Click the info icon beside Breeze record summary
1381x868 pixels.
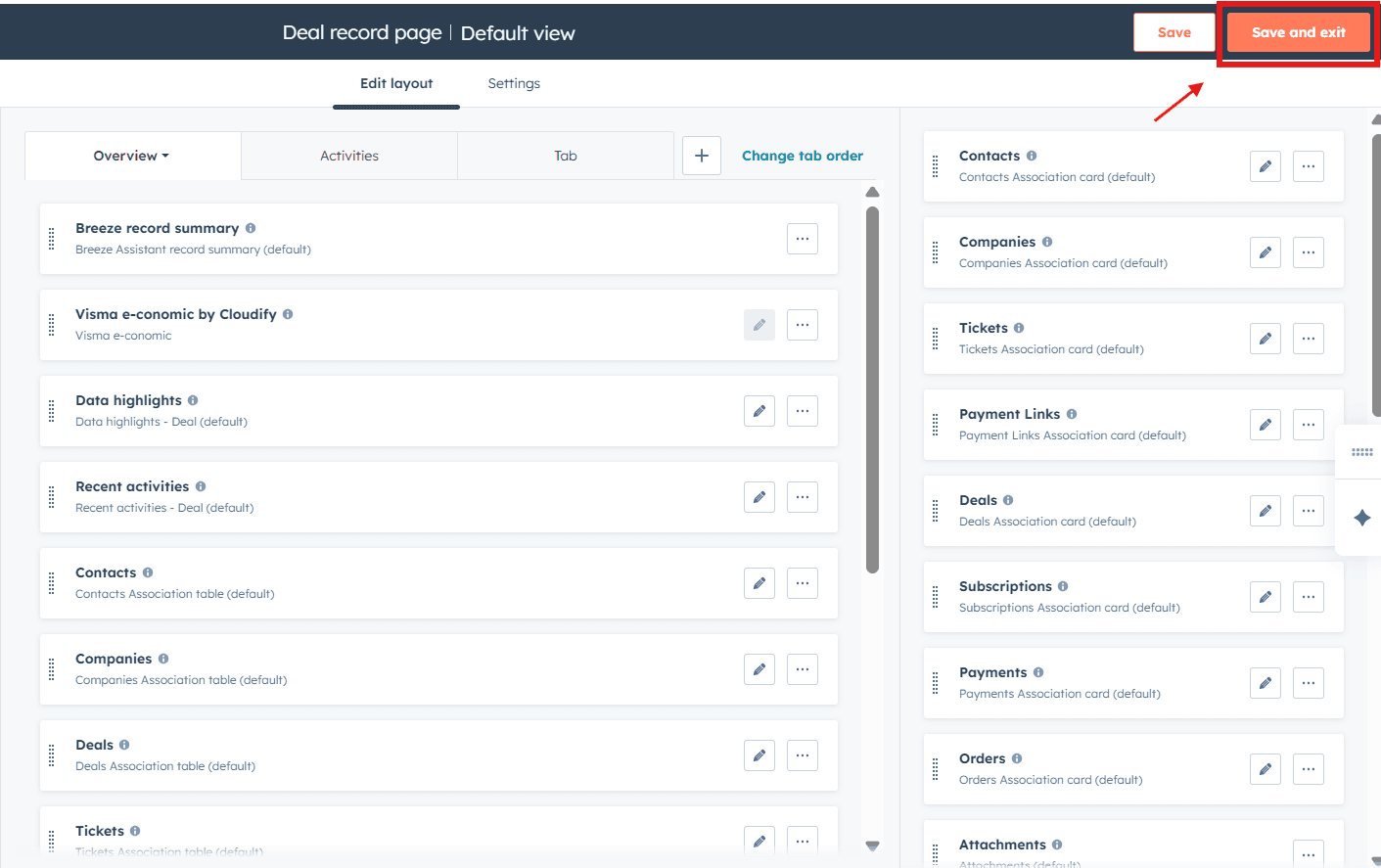[x=251, y=227]
